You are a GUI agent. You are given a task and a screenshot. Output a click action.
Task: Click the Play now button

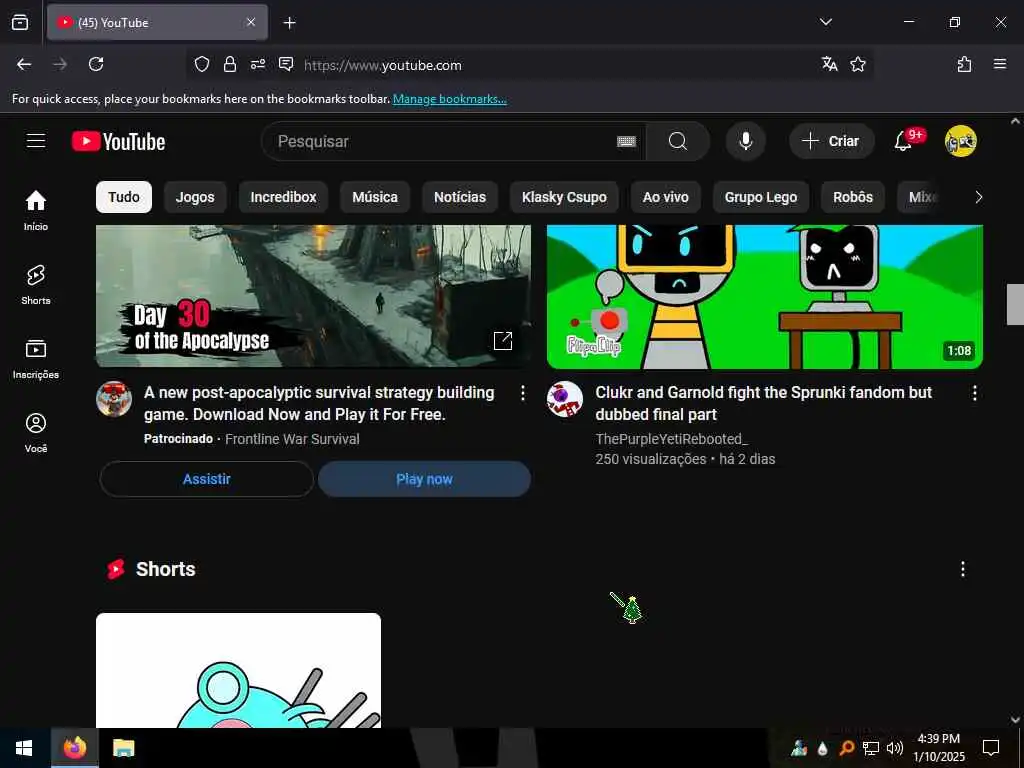(x=424, y=479)
